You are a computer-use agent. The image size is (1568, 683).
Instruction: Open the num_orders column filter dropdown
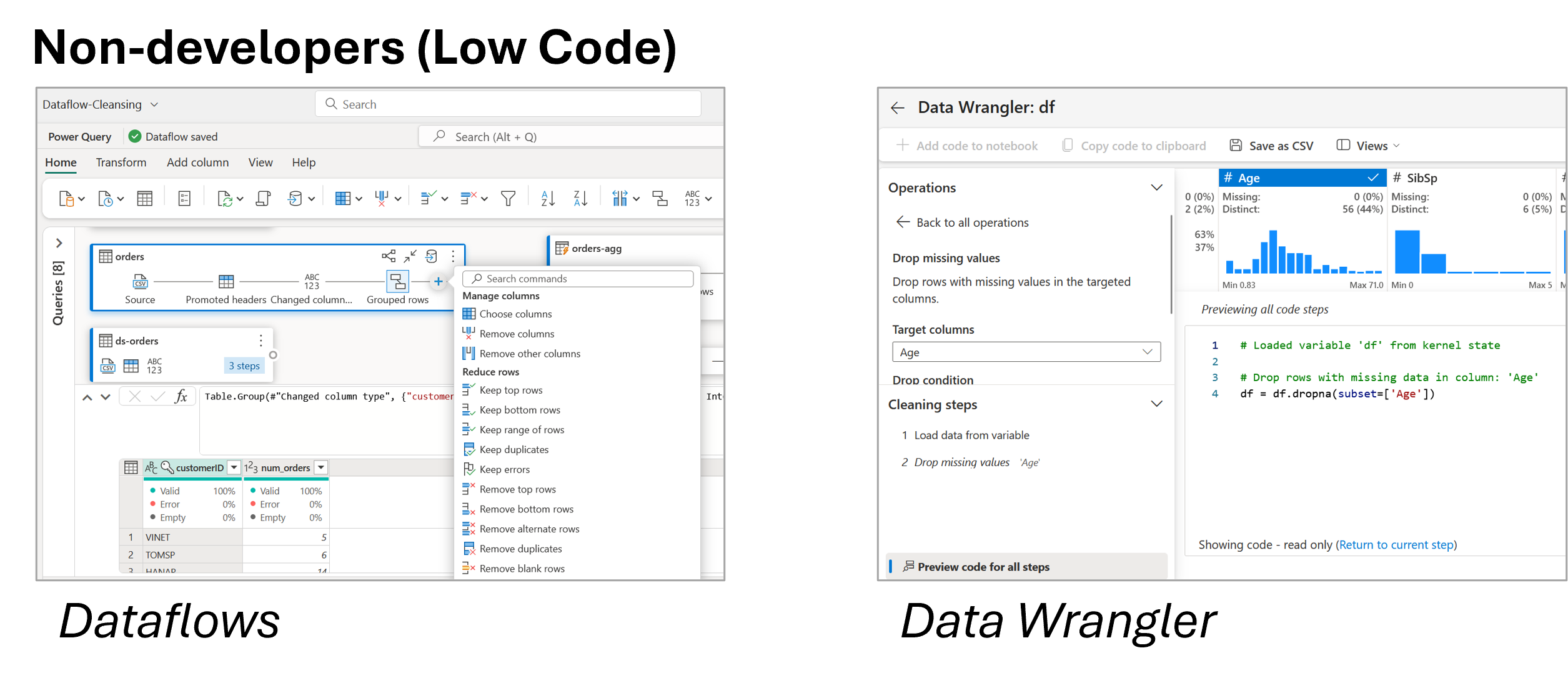pyautogui.click(x=321, y=467)
